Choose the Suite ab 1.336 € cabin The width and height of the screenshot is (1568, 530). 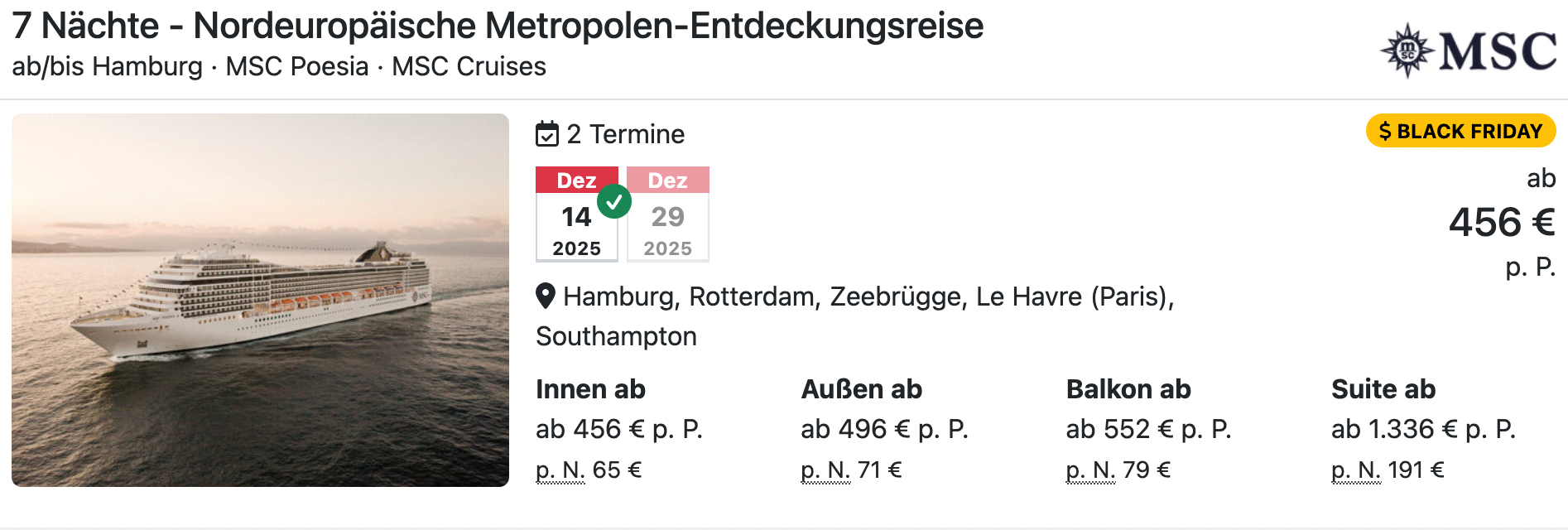pyautogui.click(x=1423, y=428)
